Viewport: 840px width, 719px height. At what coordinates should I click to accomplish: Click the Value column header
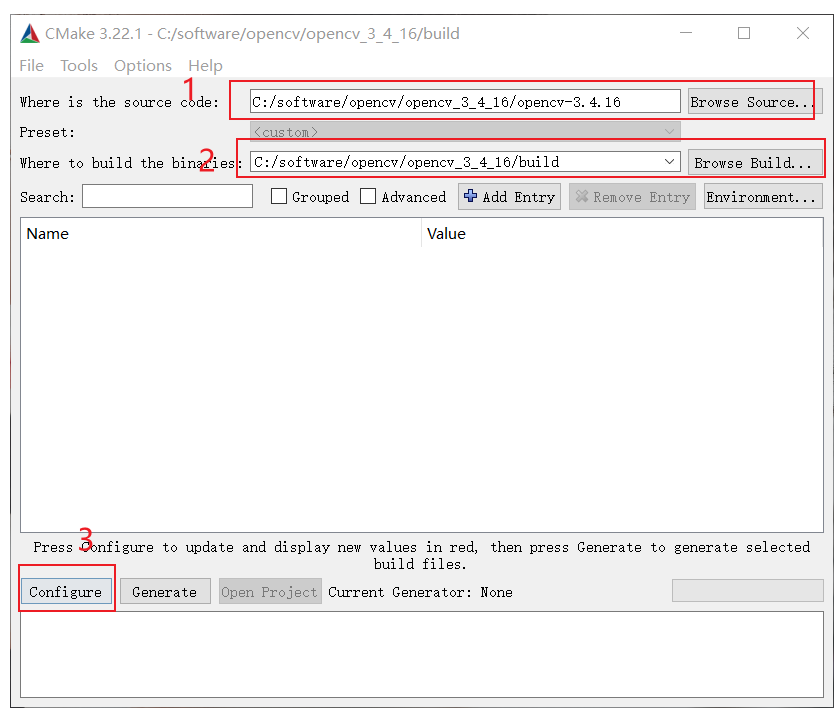point(622,234)
